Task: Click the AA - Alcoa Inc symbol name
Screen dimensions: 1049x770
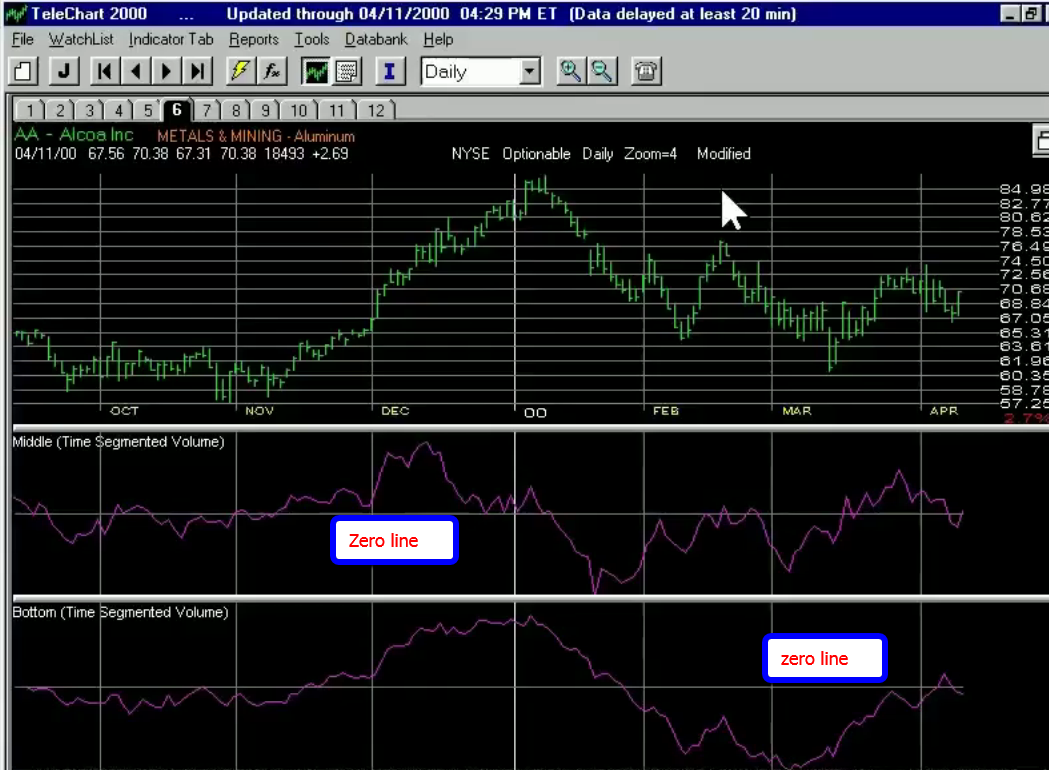Action: tap(74, 134)
